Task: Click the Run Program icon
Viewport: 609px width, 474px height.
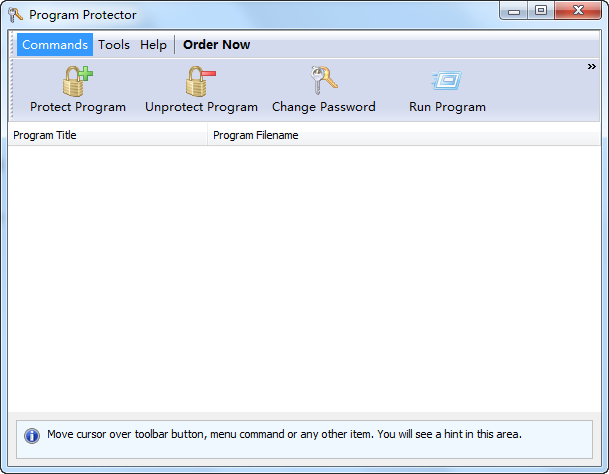Action: (447, 80)
